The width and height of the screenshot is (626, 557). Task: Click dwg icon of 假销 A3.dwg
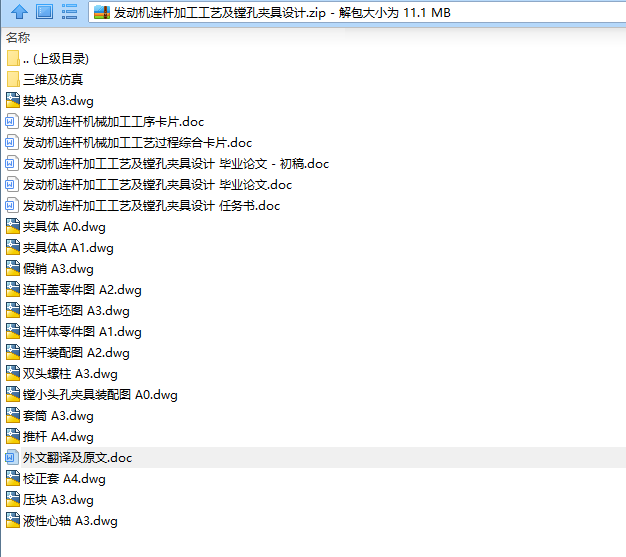[x=13, y=269]
